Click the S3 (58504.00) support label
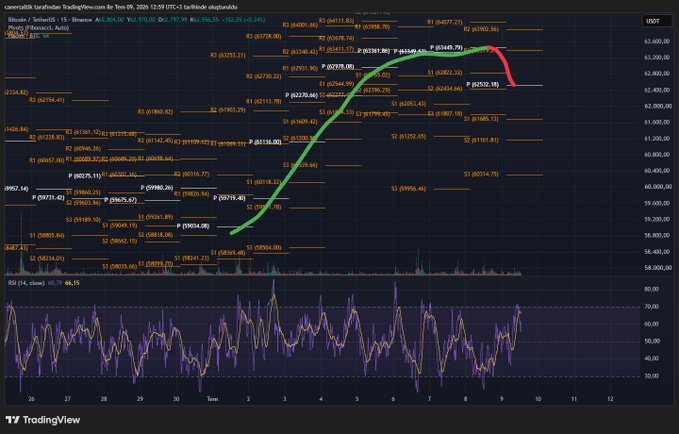679x434 pixels. pyautogui.click(x=264, y=248)
